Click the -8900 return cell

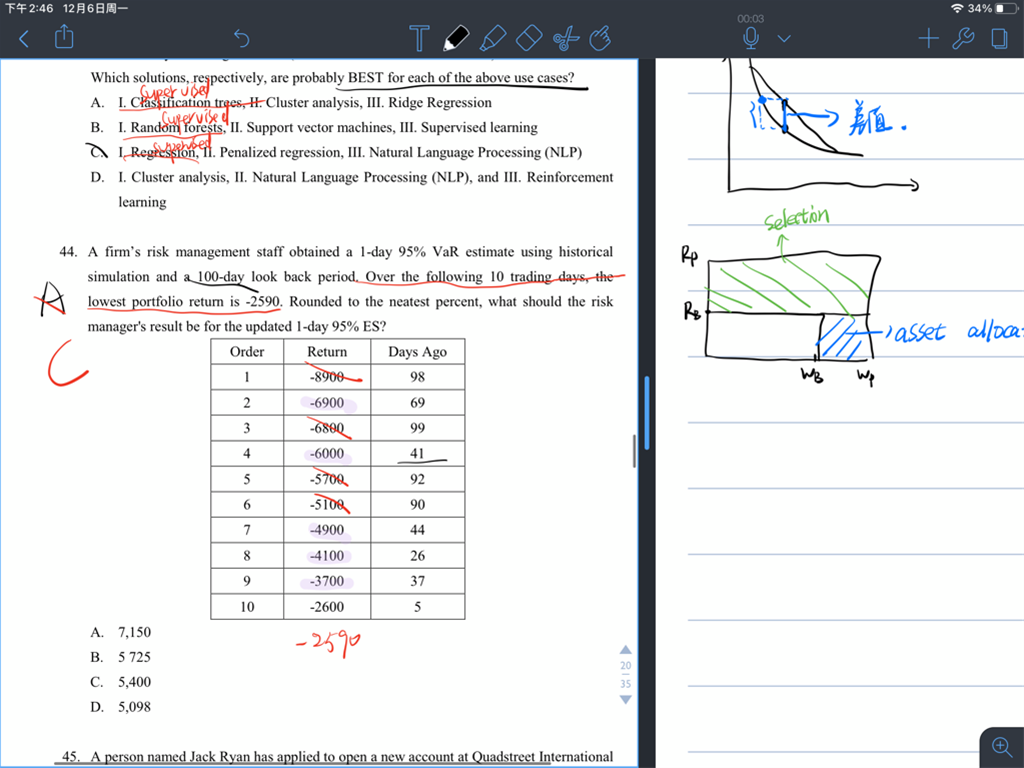point(327,377)
